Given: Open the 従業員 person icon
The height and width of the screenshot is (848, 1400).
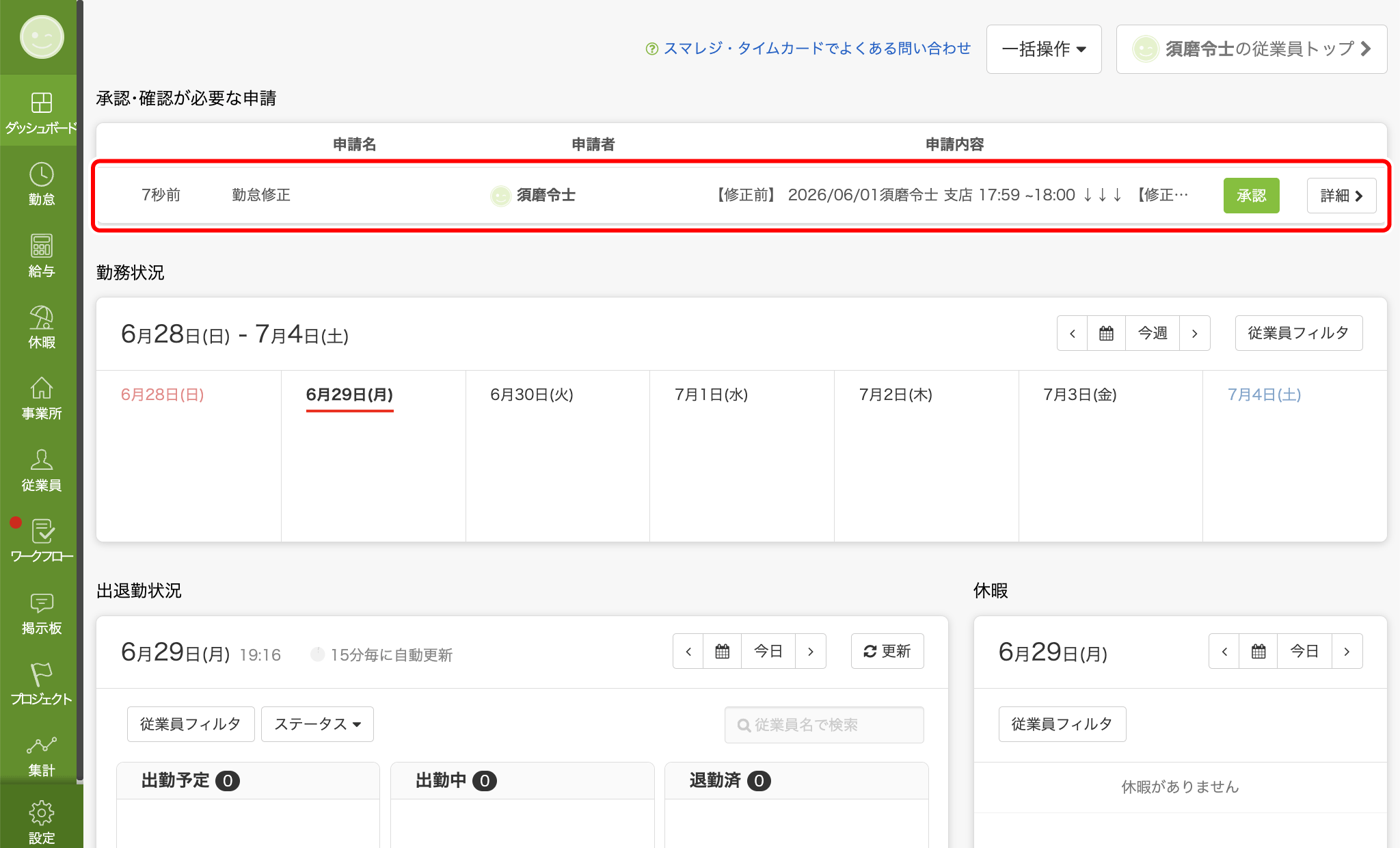Looking at the screenshot, I should coord(41,469).
